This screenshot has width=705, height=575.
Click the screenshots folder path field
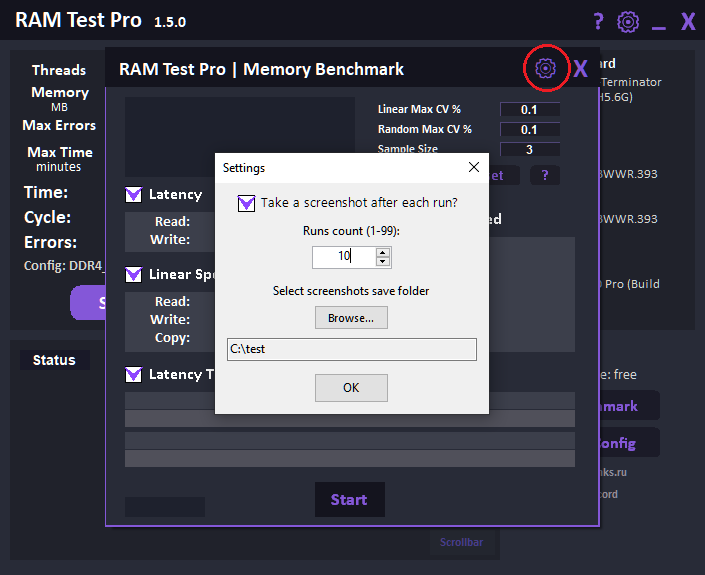point(351,349)
